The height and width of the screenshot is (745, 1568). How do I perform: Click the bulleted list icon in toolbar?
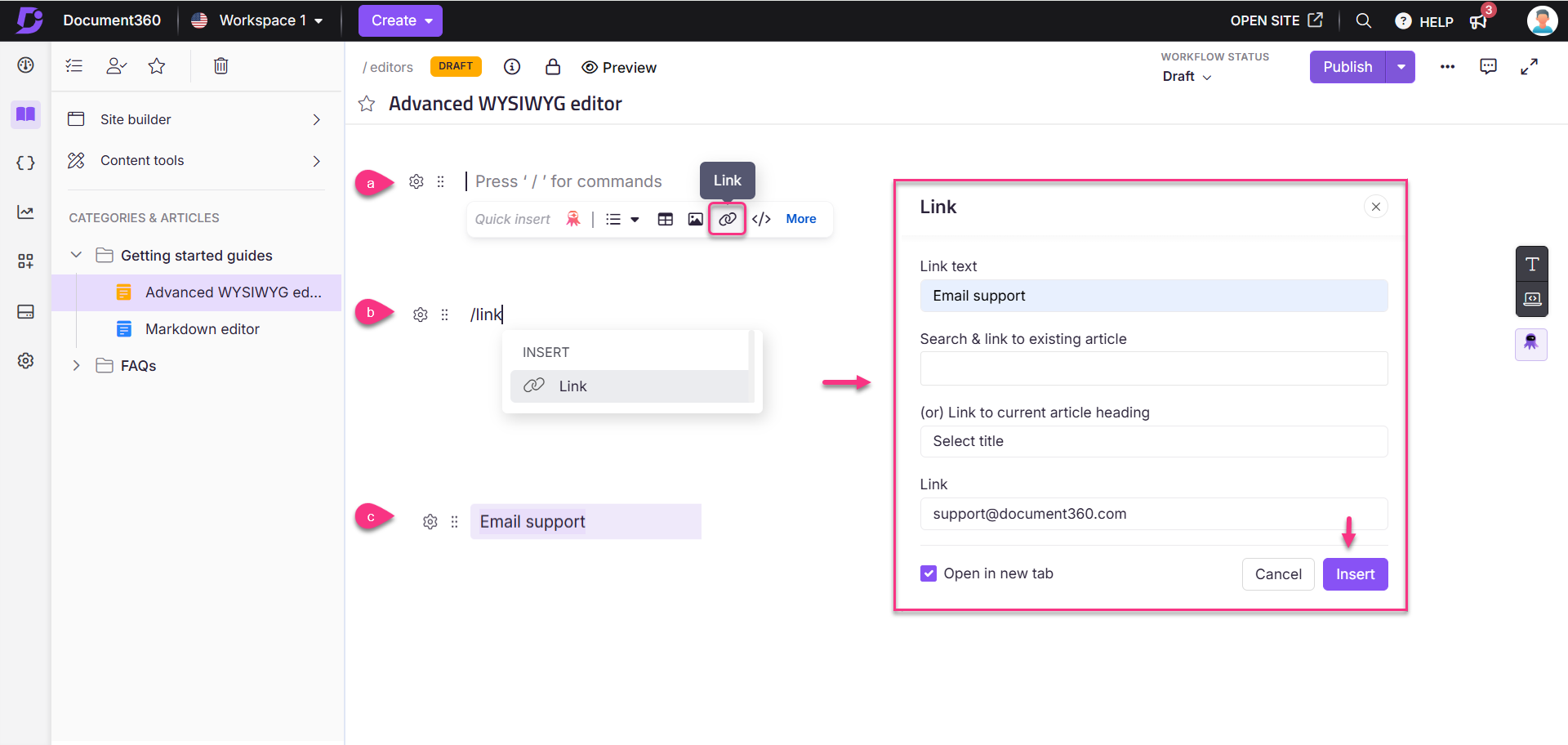613,219
